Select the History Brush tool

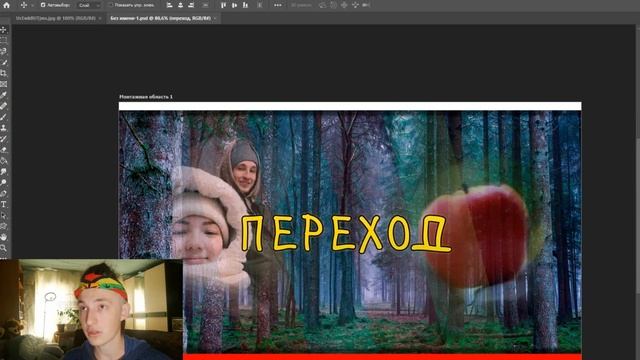[4, 139]
